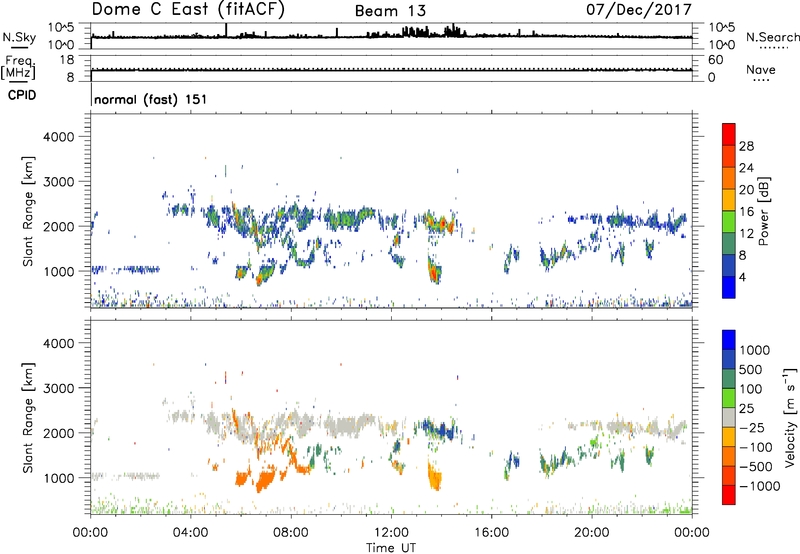Image resolution: width=800 pixels, height=554 pixels.
Task: Pick the red bottom segment of velocity colorbar
Action: (729, 495)
